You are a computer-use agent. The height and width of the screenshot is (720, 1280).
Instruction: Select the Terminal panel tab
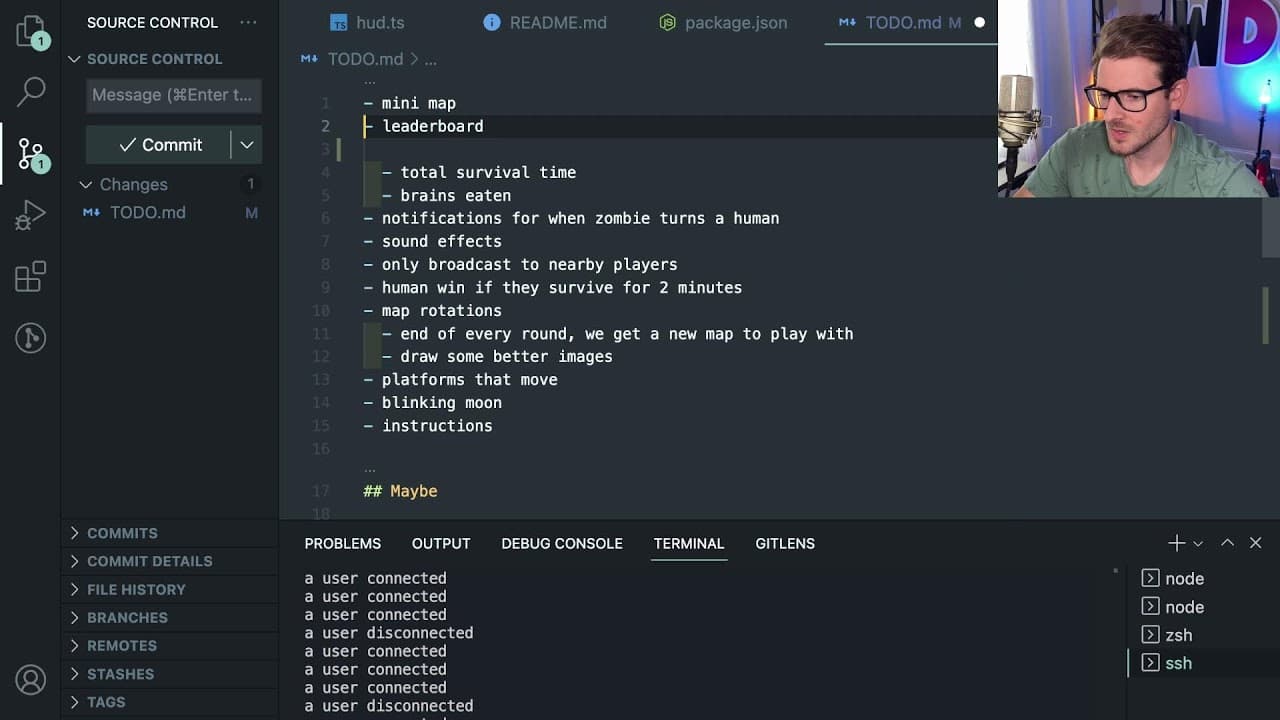point(689,543)
